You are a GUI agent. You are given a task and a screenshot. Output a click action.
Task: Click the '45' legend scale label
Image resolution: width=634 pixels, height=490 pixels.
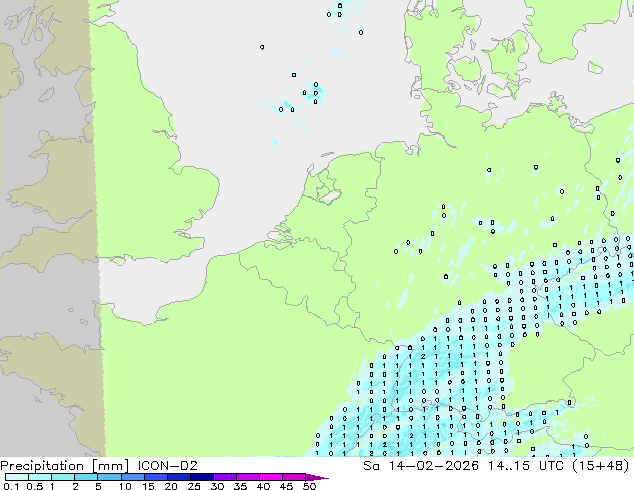286,486
